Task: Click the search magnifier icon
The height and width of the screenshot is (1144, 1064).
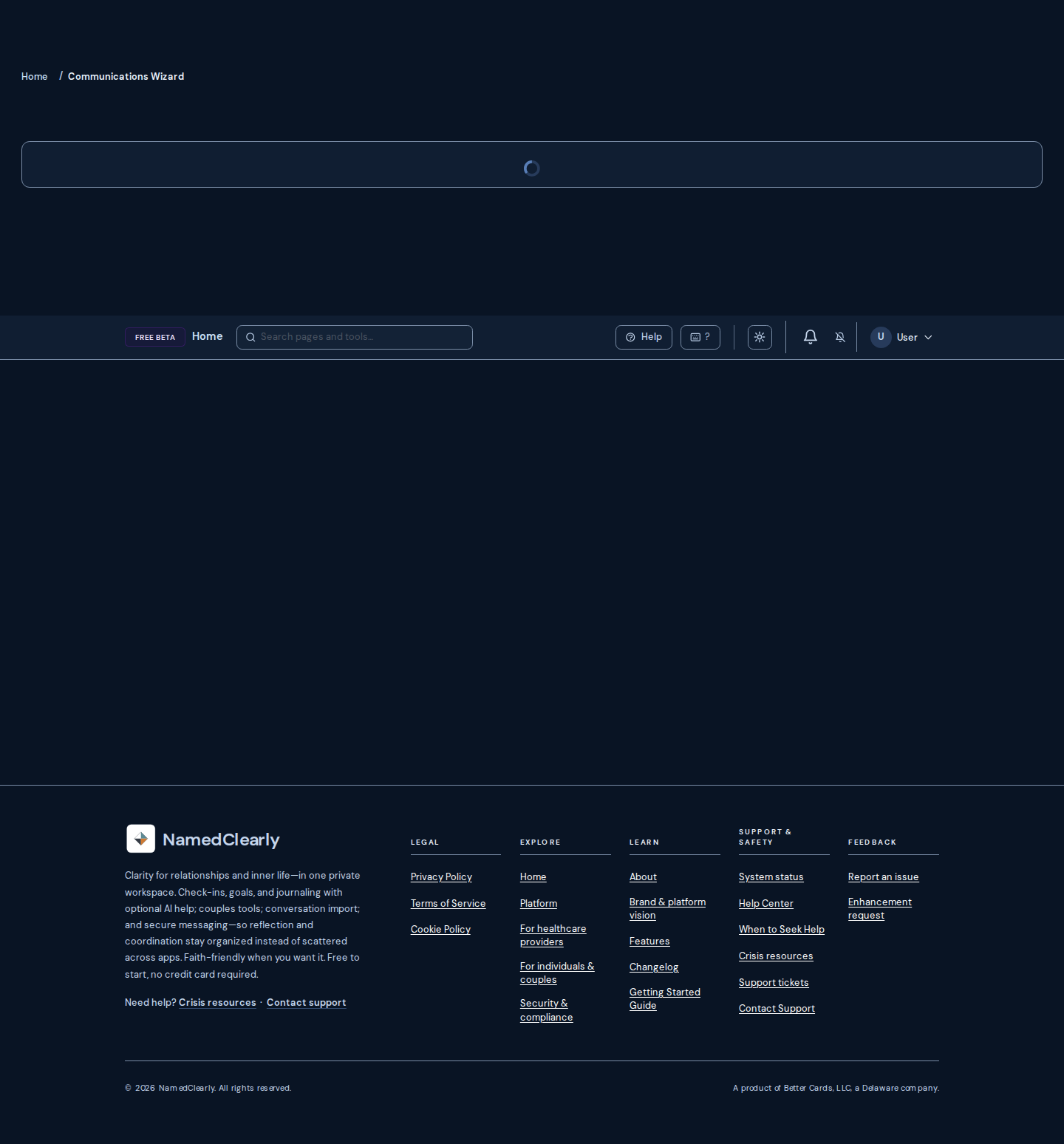Action: (x=251, y=337)
